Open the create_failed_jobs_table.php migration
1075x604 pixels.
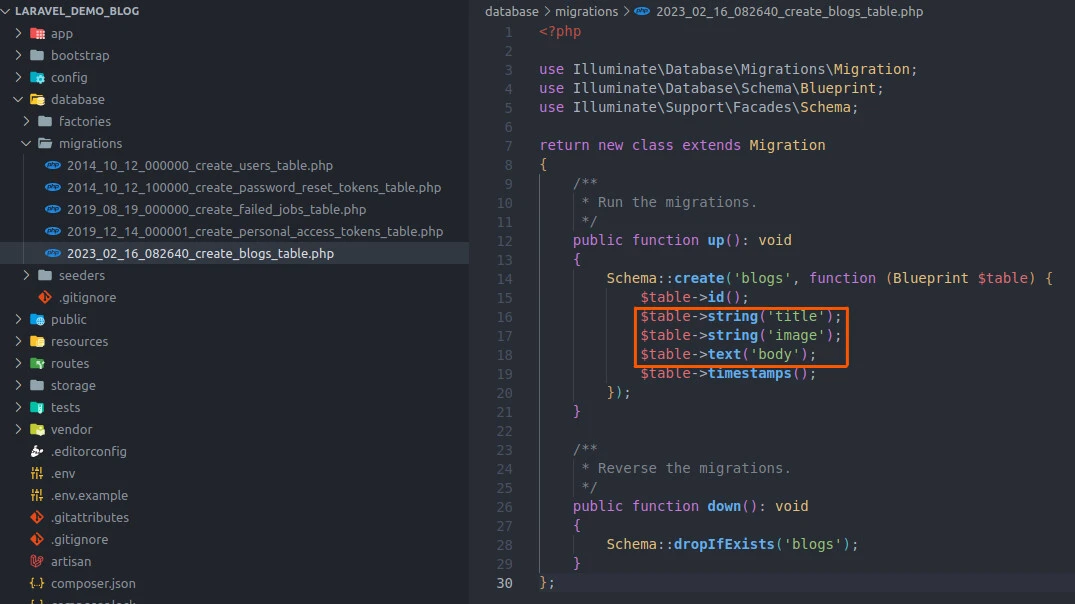(216, 210)
